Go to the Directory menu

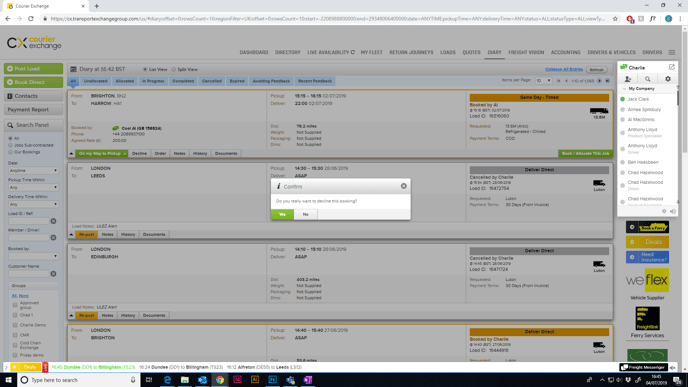[287, 52]
